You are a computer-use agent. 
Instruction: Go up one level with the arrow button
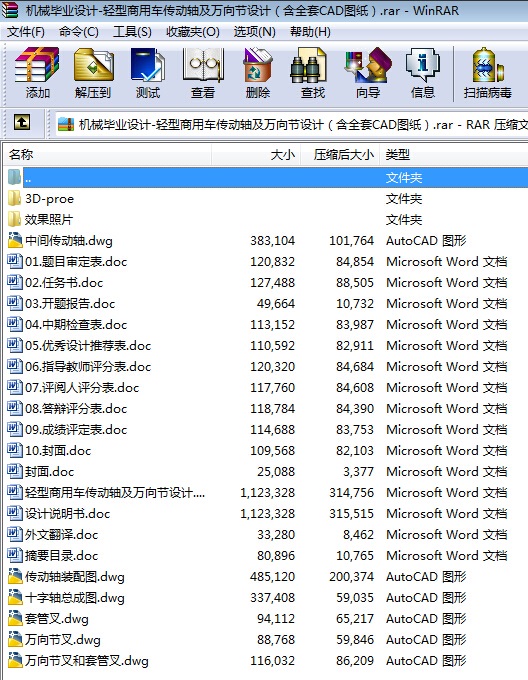(22, 123)
